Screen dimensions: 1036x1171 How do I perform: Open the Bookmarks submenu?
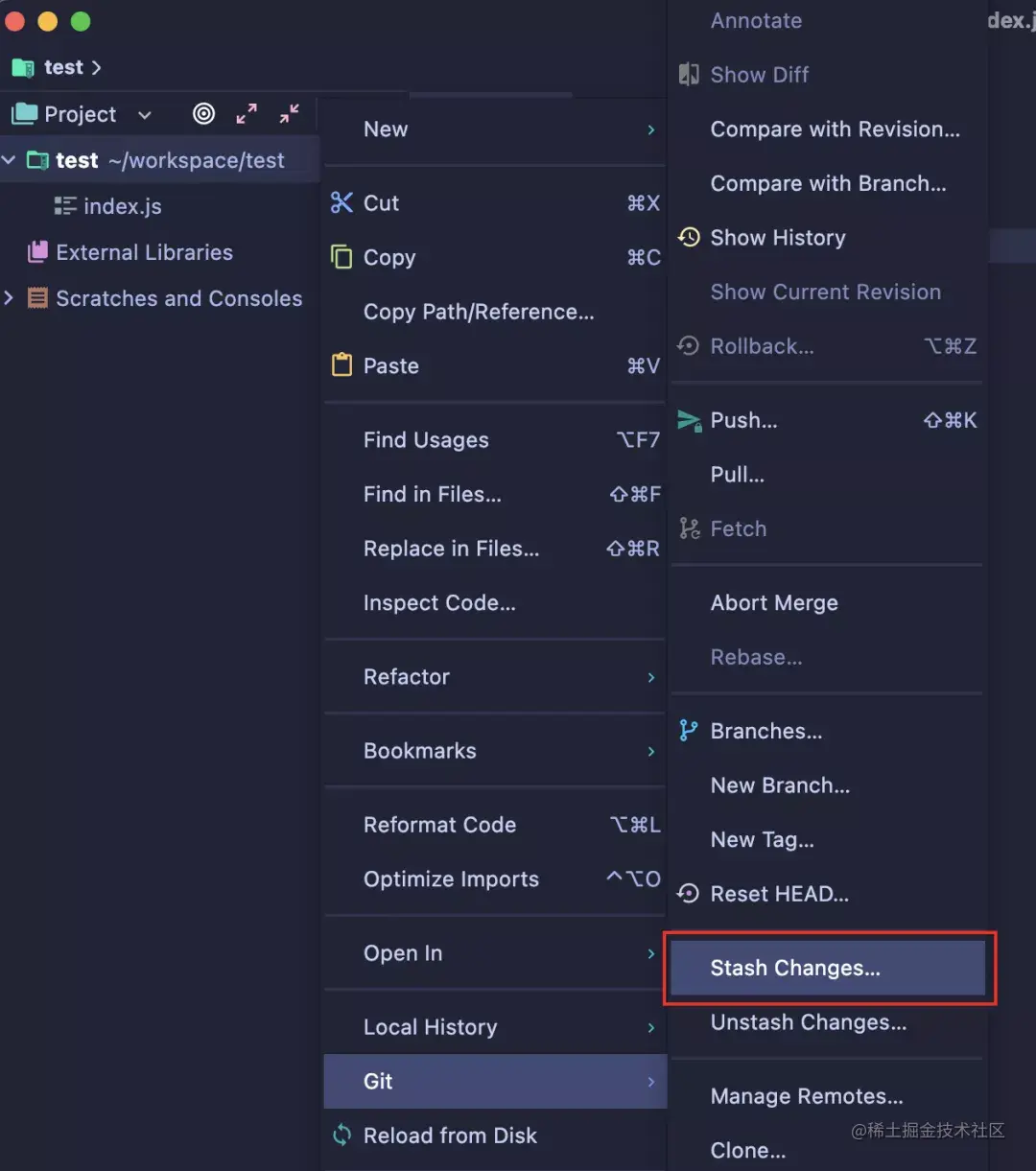click(495, 751)
